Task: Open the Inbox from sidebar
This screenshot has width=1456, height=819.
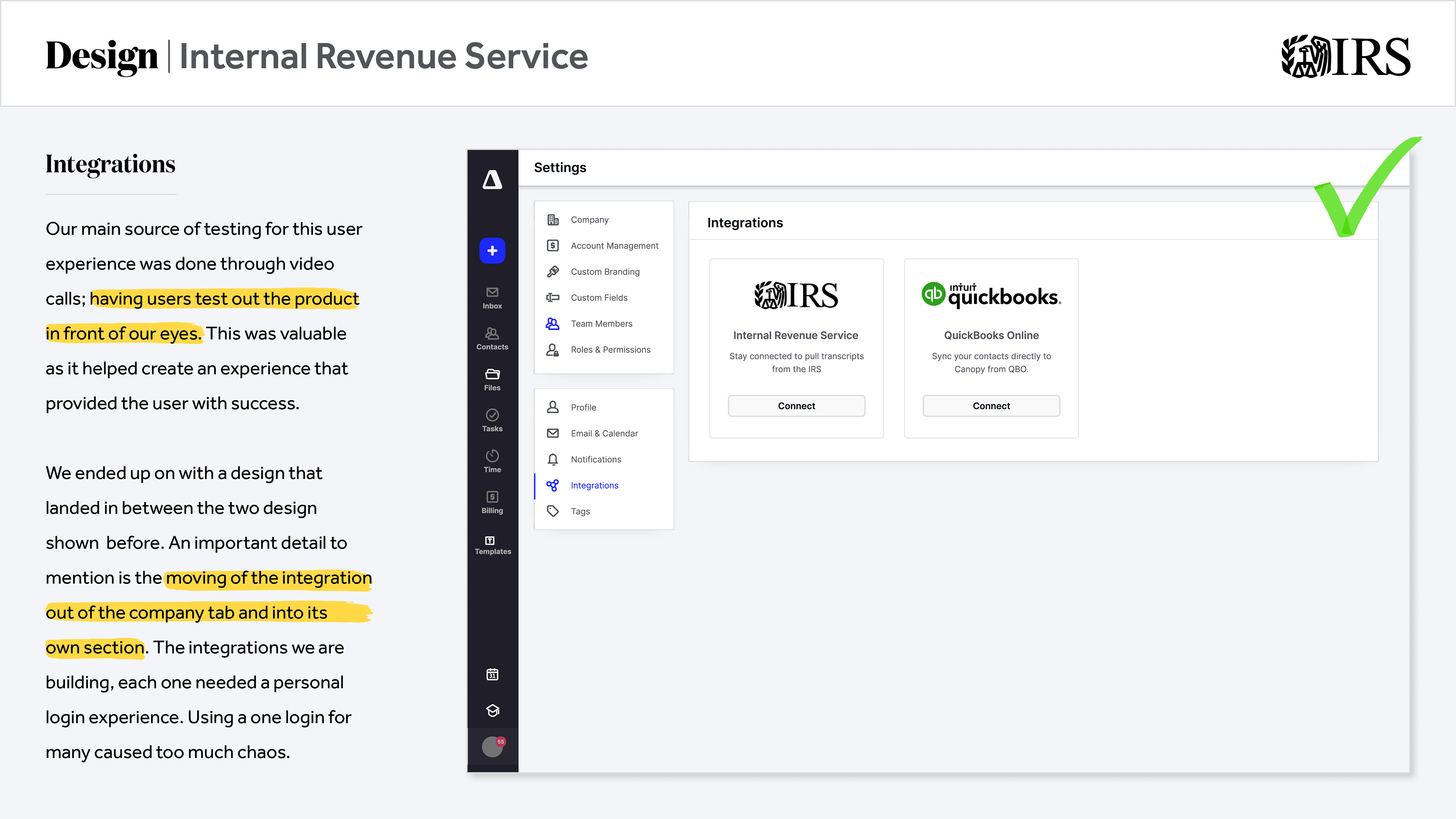Action: coord(492,298)
